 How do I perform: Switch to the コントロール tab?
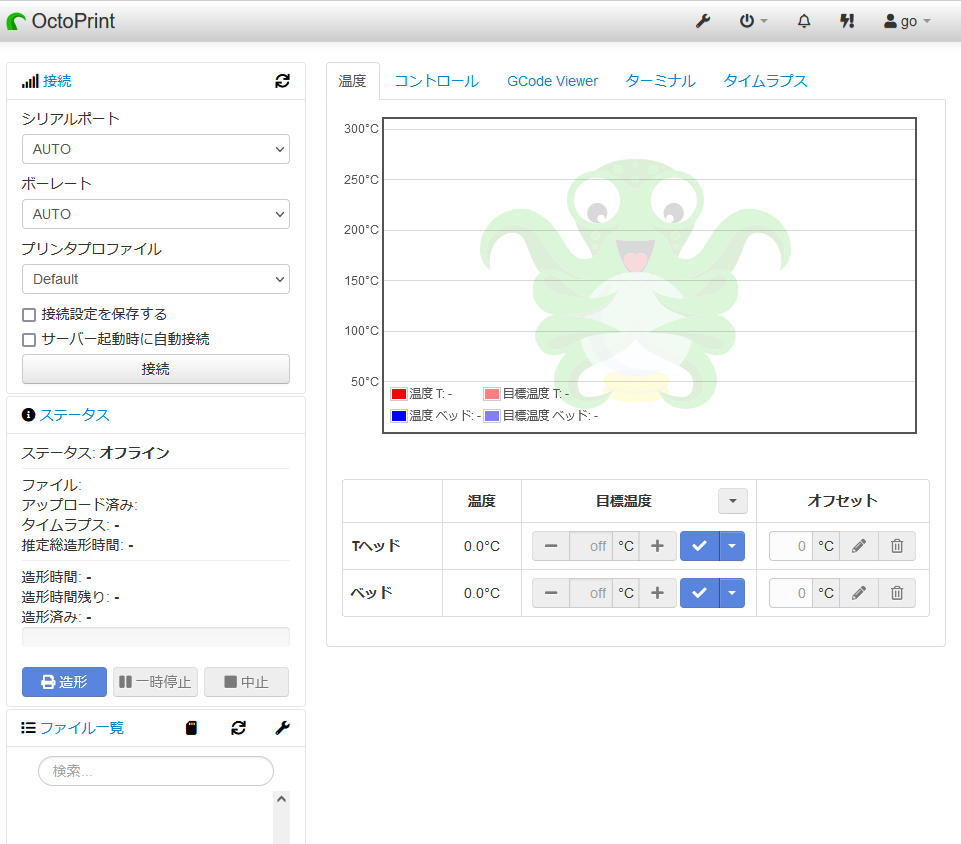[436, 81]
